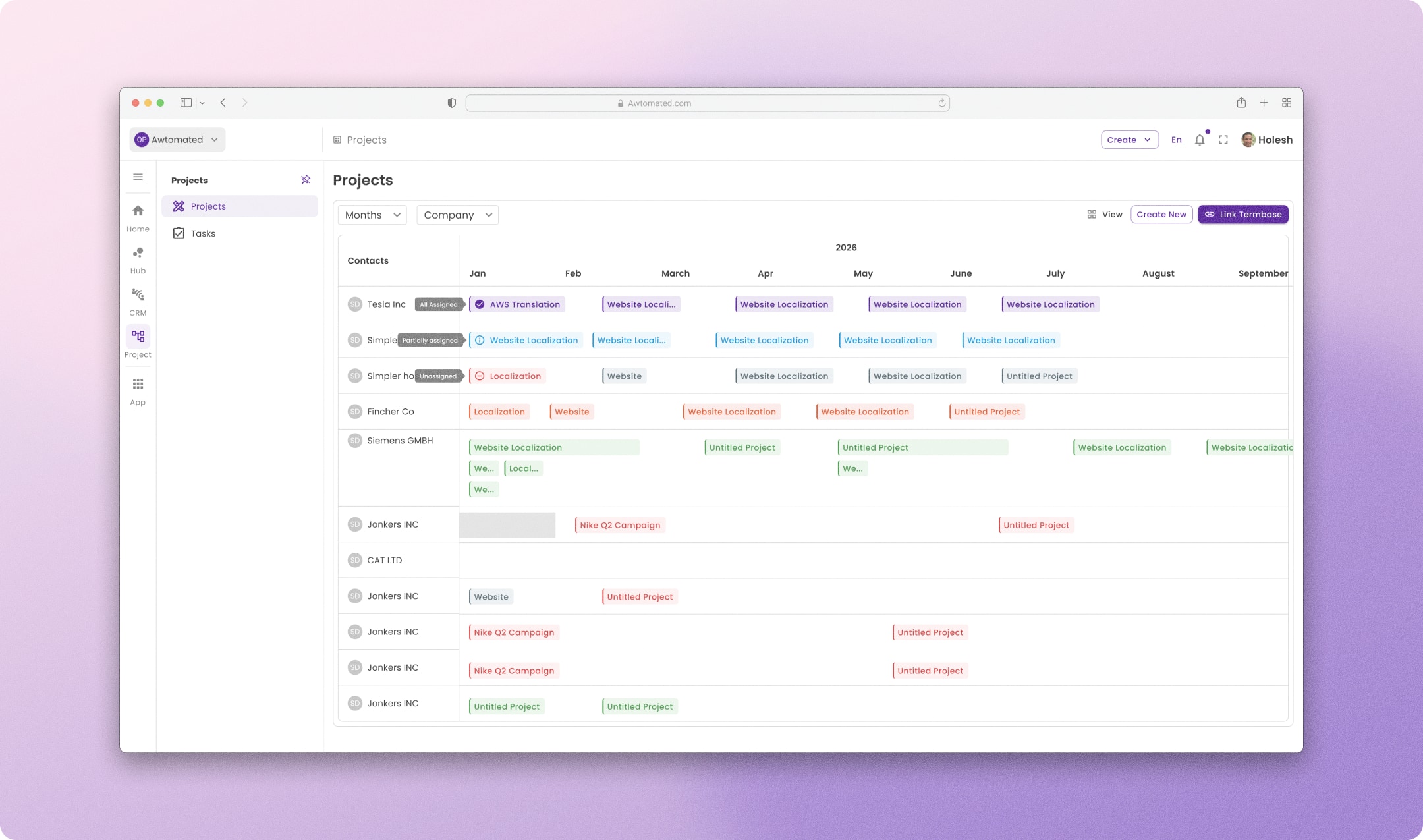Click the 2026 year label
This screenshot has height=840, width=1423.
point(846,248)
